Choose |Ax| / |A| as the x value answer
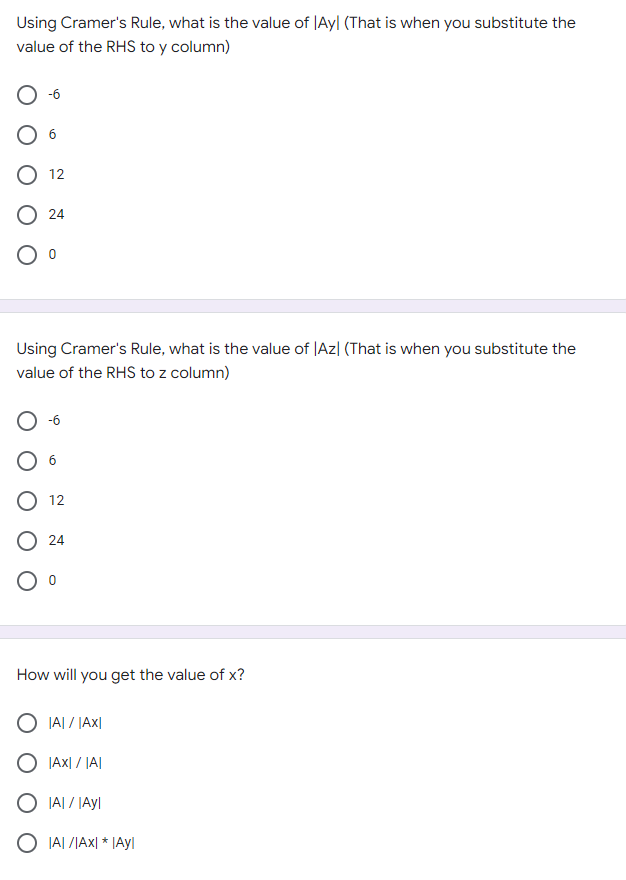626x880 pixels. pyautogui.click(x=27, y=762)
